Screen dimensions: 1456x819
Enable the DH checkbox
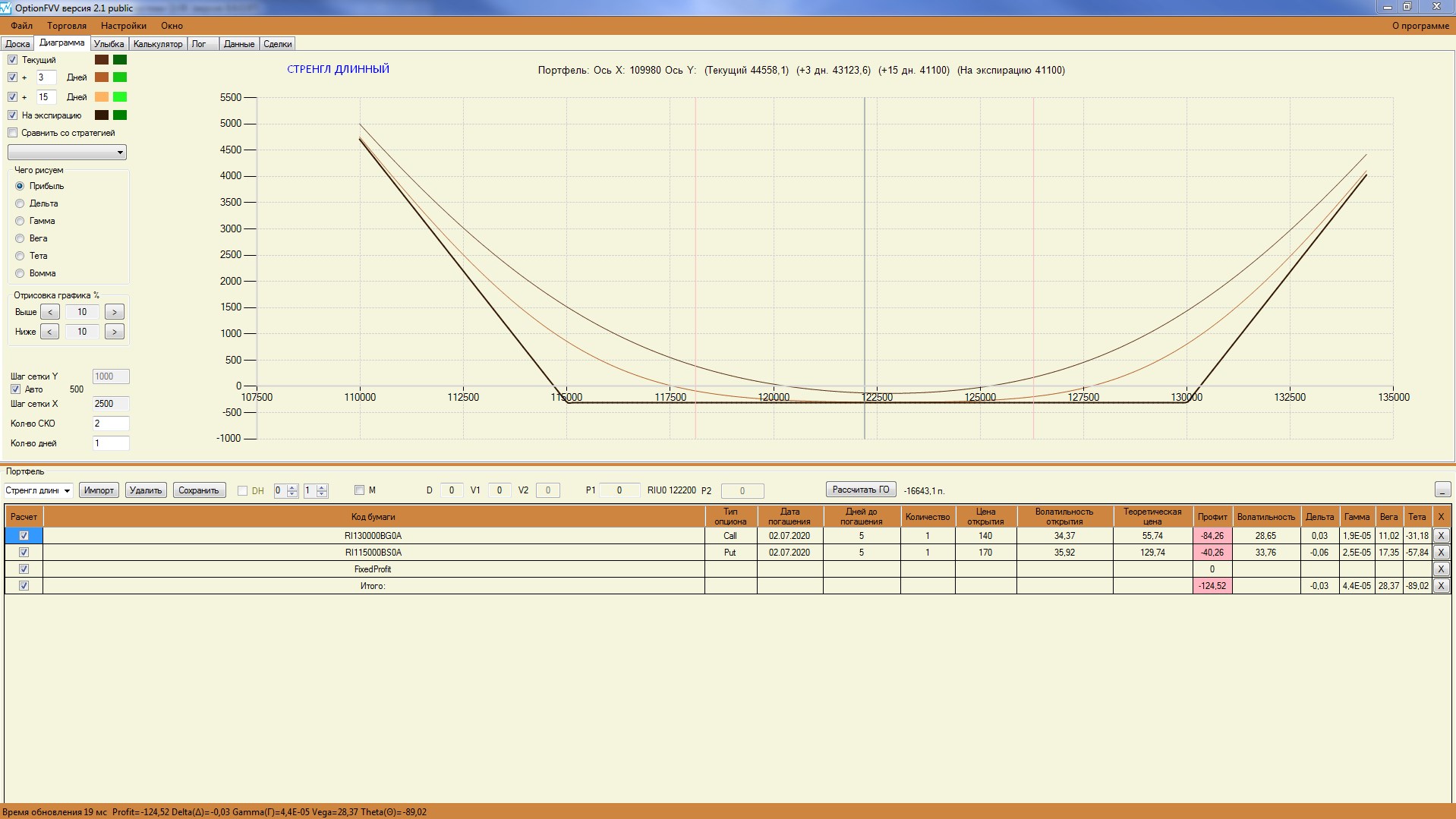click(242, 491)
